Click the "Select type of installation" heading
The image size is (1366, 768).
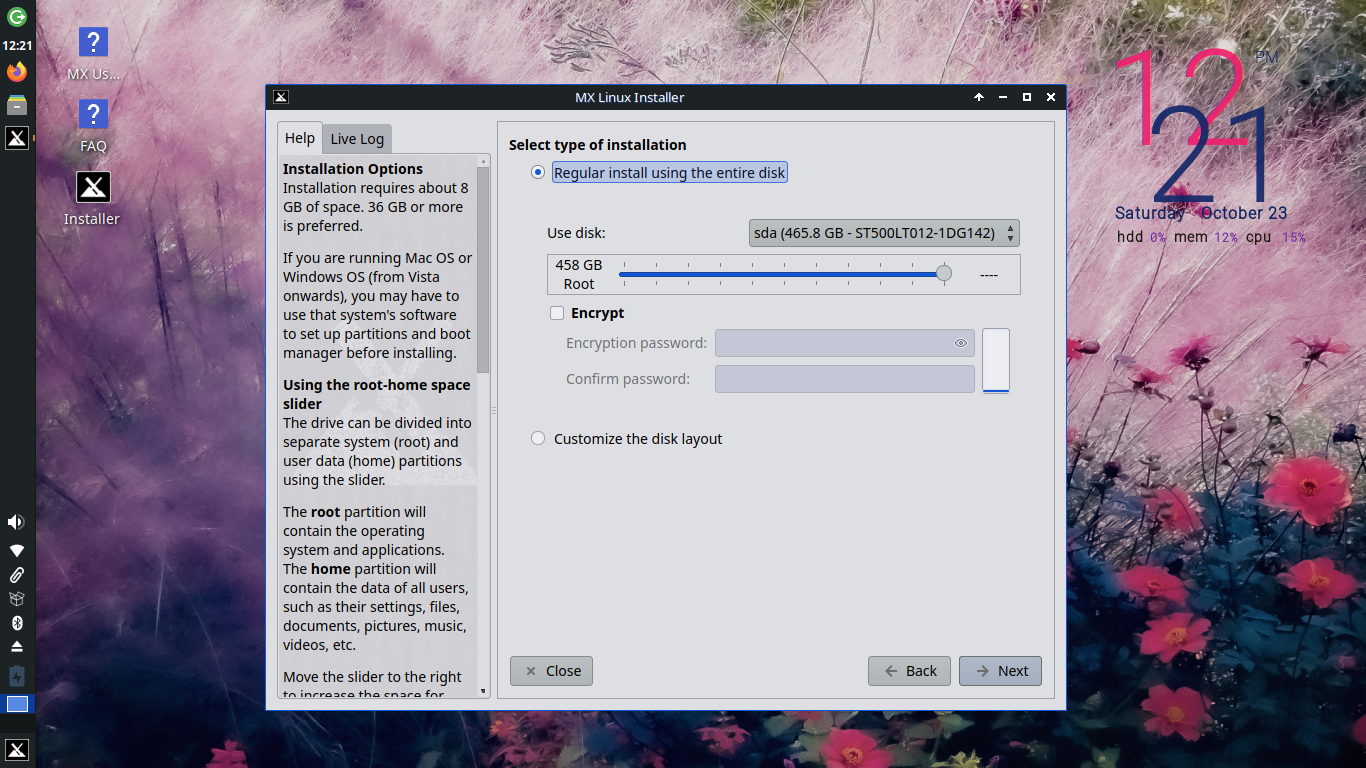tap(598, 145)
